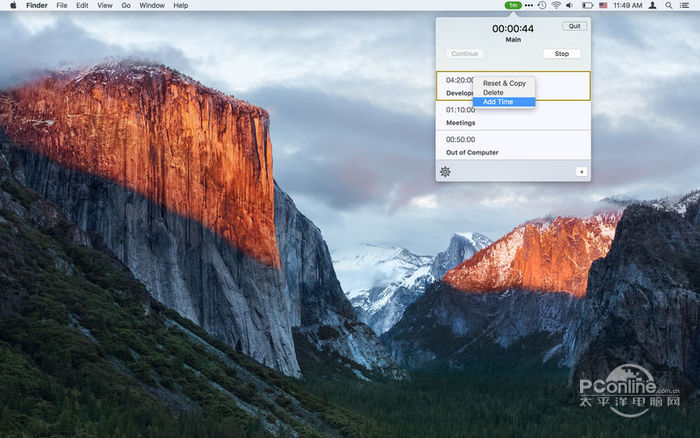Add a new timer with plus button

581,171
